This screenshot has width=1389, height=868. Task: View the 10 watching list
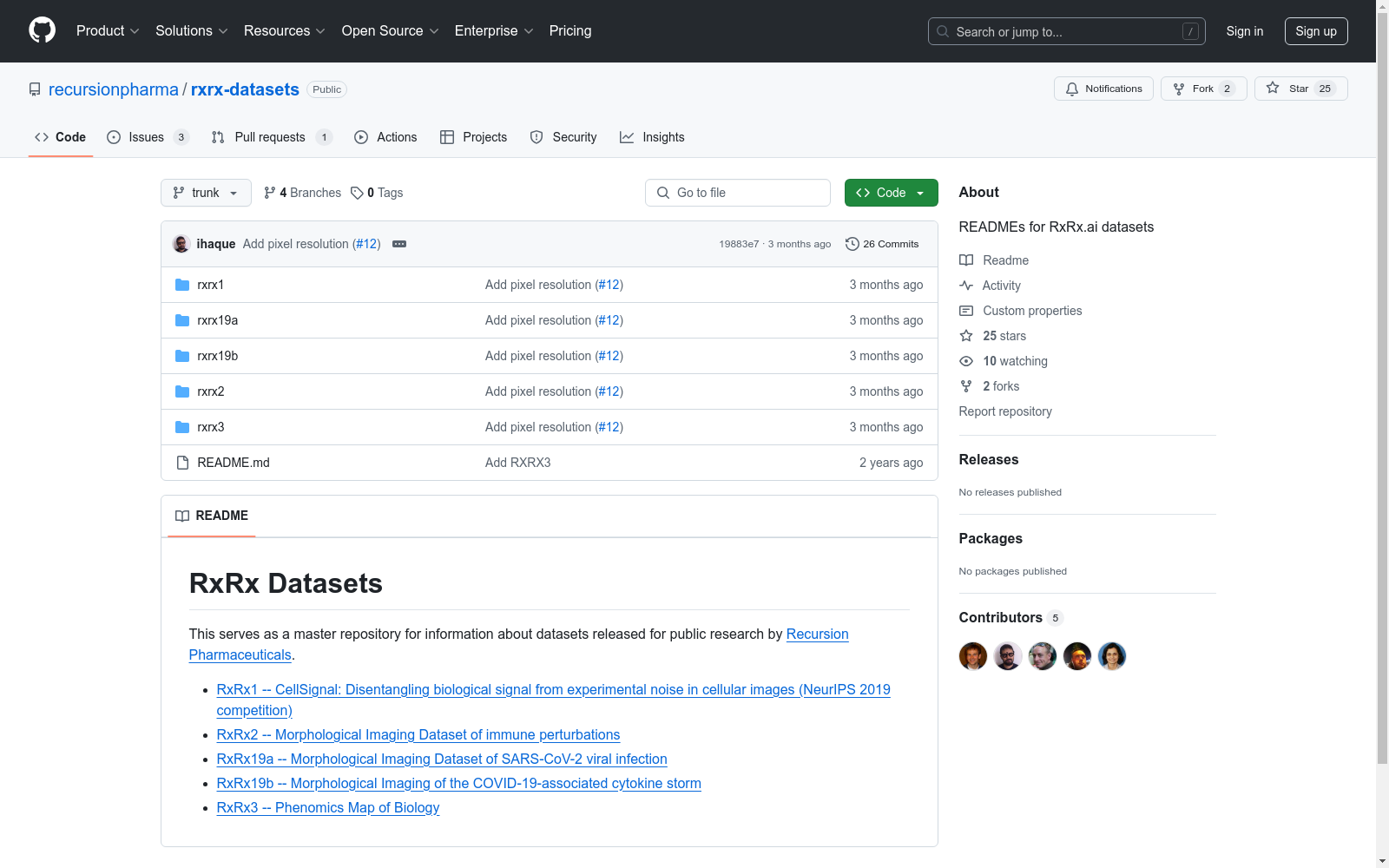point(1004,361)
